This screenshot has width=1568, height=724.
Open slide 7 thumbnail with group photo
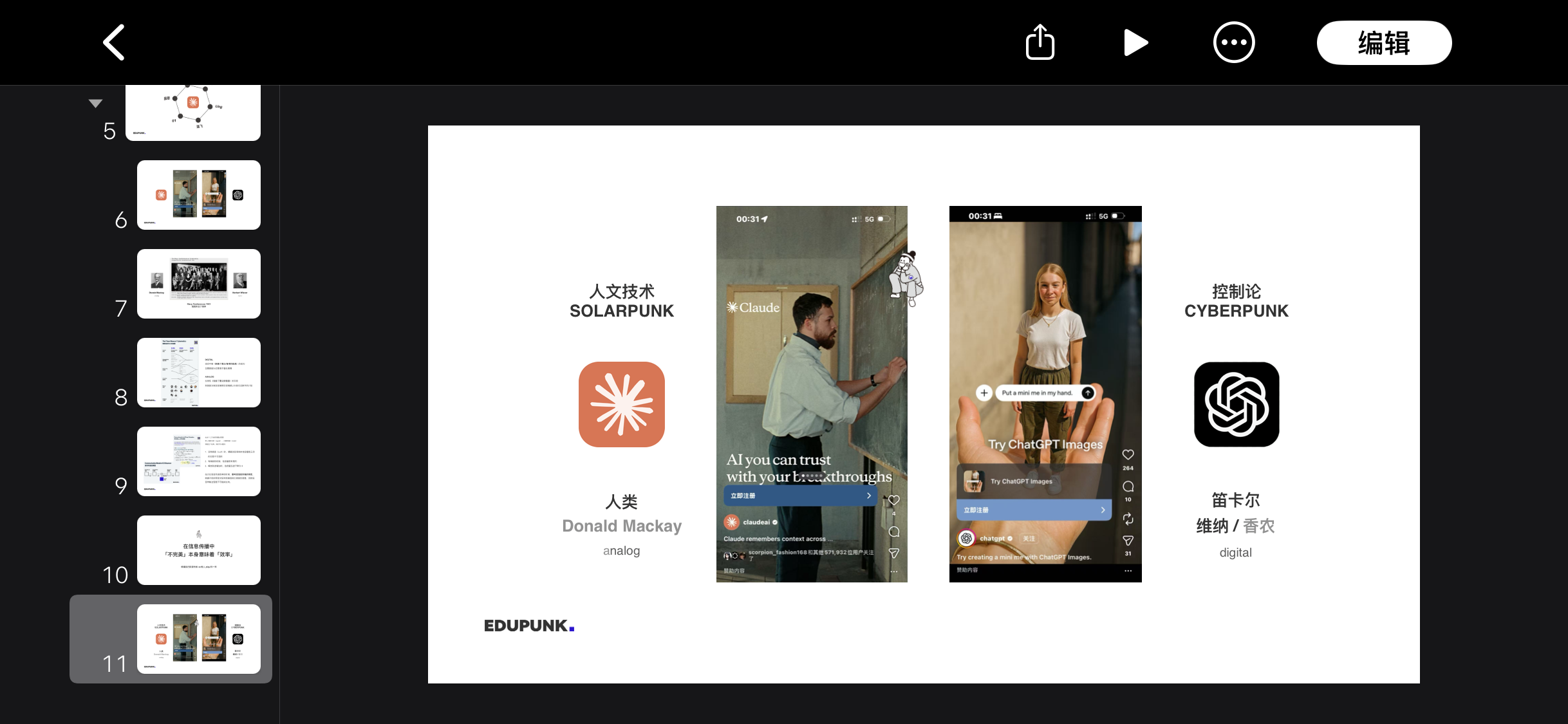[199, 283]
